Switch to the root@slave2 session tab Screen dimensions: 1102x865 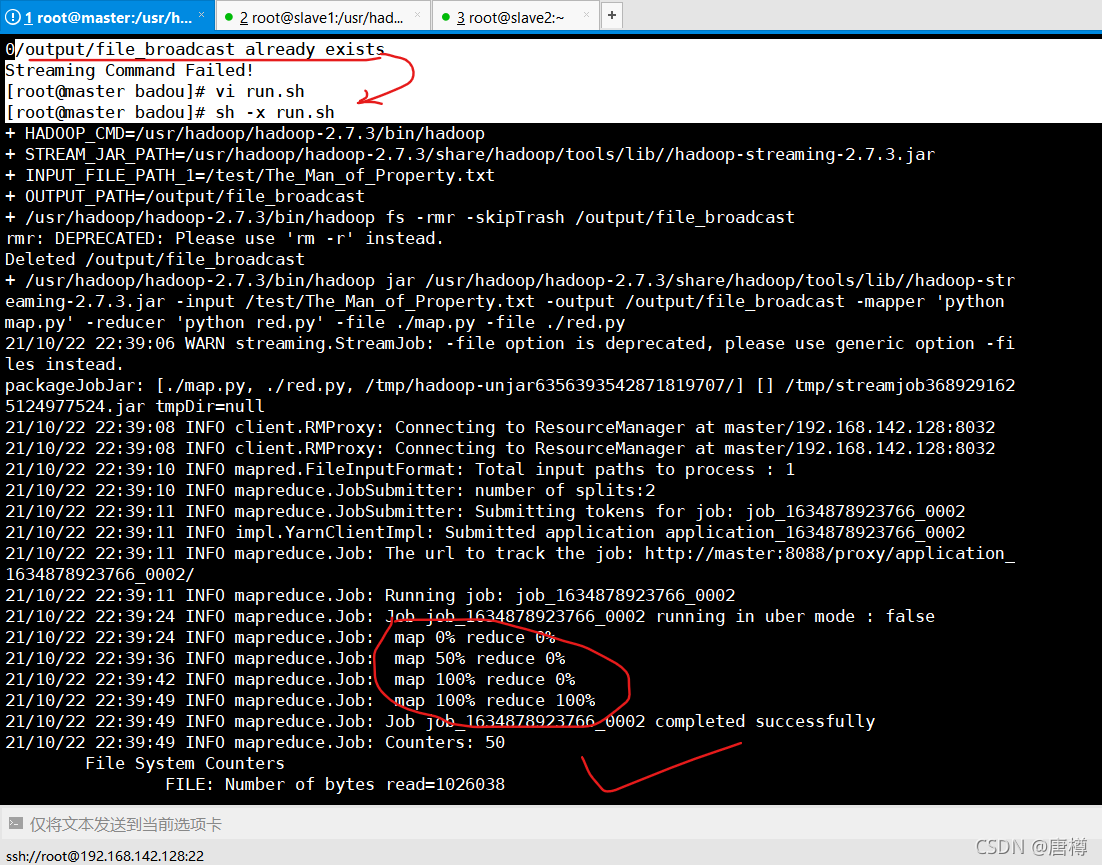click(516, 17)
